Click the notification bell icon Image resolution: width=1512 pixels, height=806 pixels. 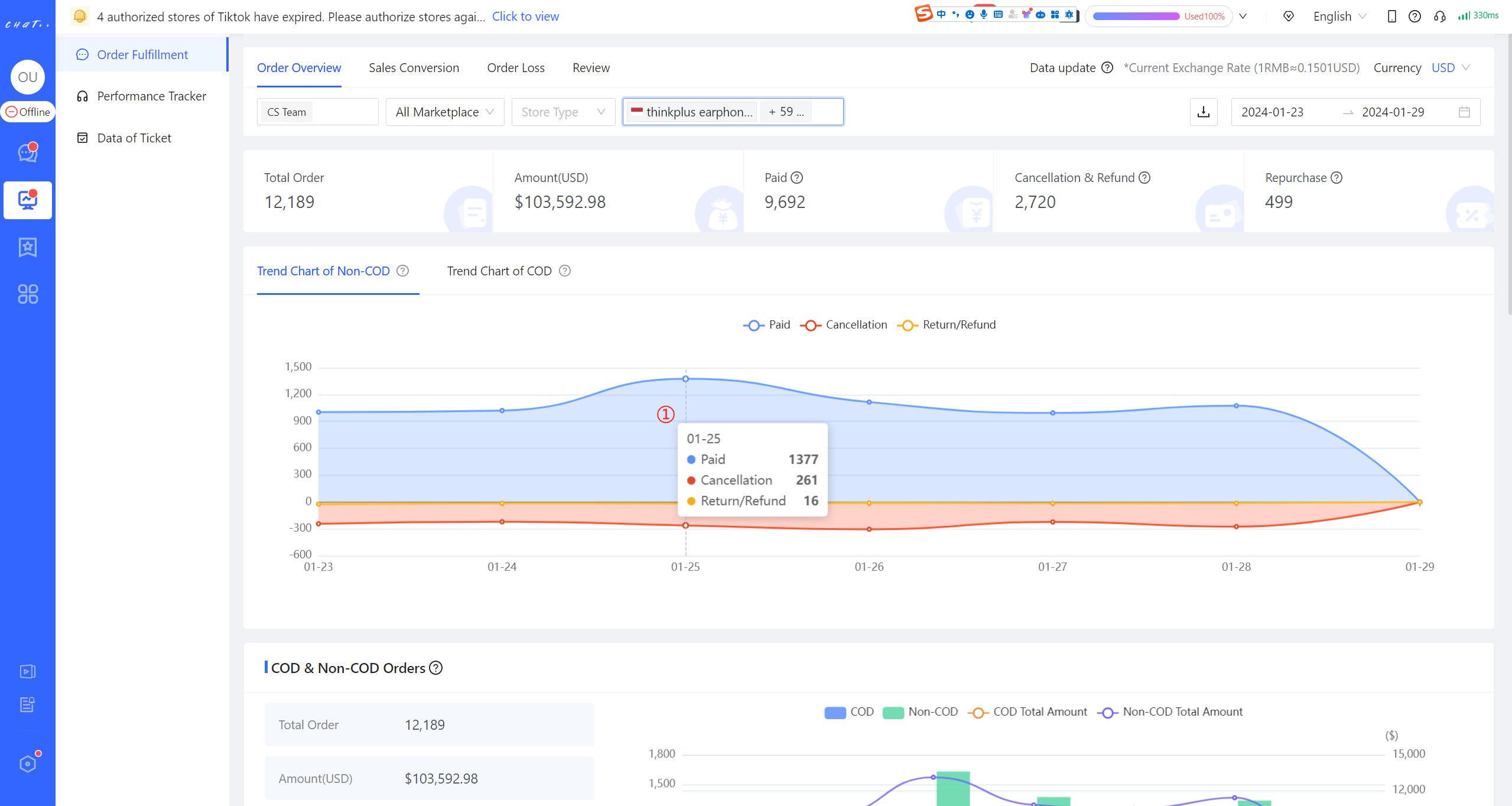point(80,16)
